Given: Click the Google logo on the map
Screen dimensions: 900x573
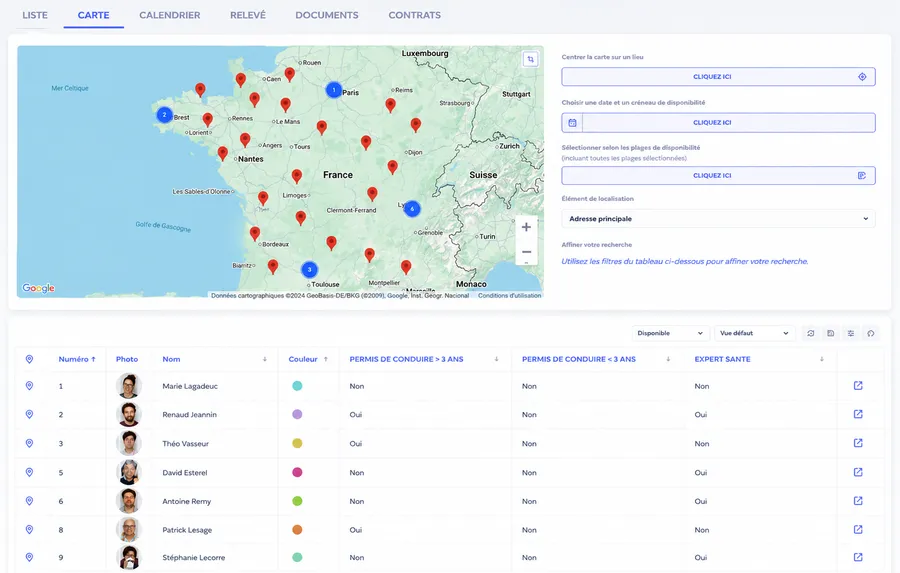Looking at the screenshot, I should coord(38,288).
